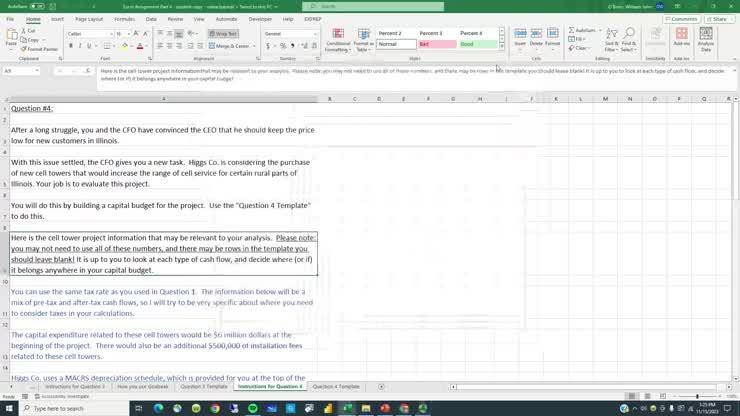This screenshot has height=416, width=740.
Task: Toggle Wrap Text for the cell
Action: pyautogui.click(x=223, y=34)
